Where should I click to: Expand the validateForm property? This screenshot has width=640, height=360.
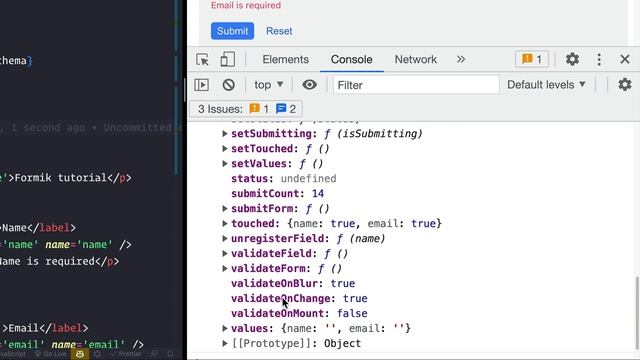pyautogui.click(x=224, y=269)
